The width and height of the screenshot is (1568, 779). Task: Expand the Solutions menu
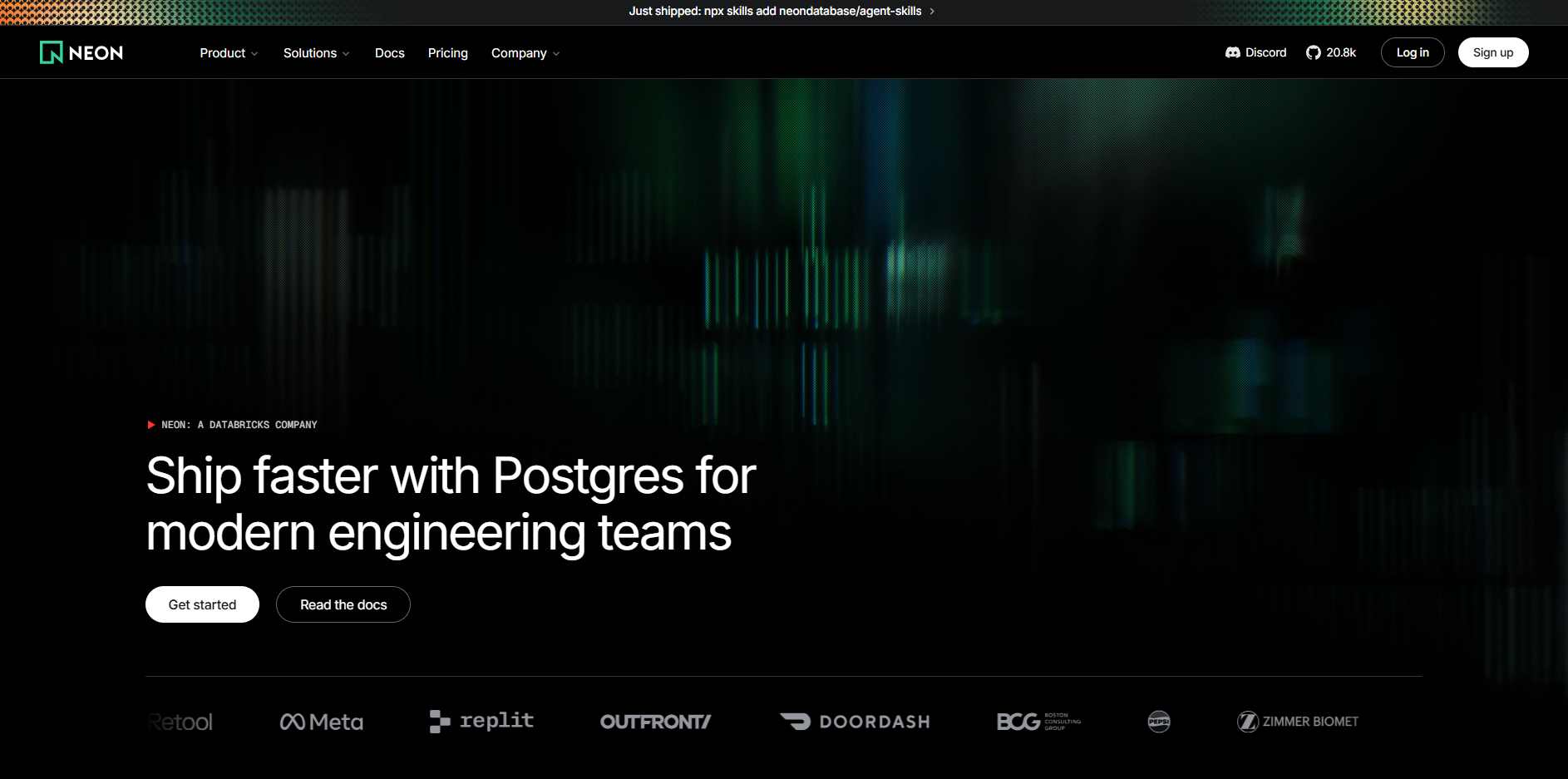pyautogui.click(x=316, y=53)
